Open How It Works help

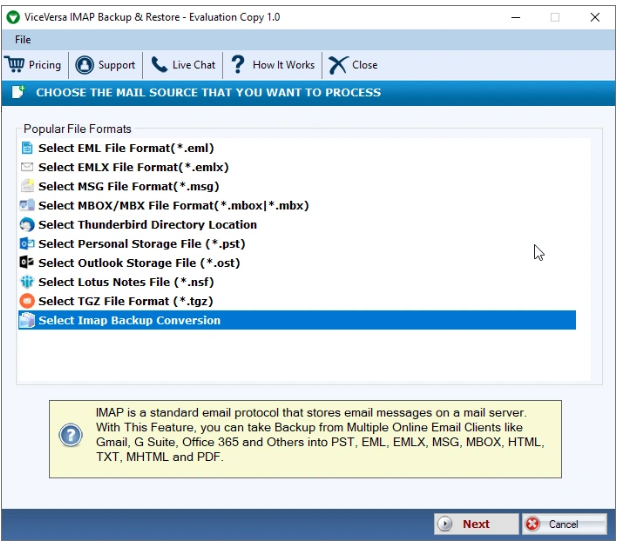point(273,65)
